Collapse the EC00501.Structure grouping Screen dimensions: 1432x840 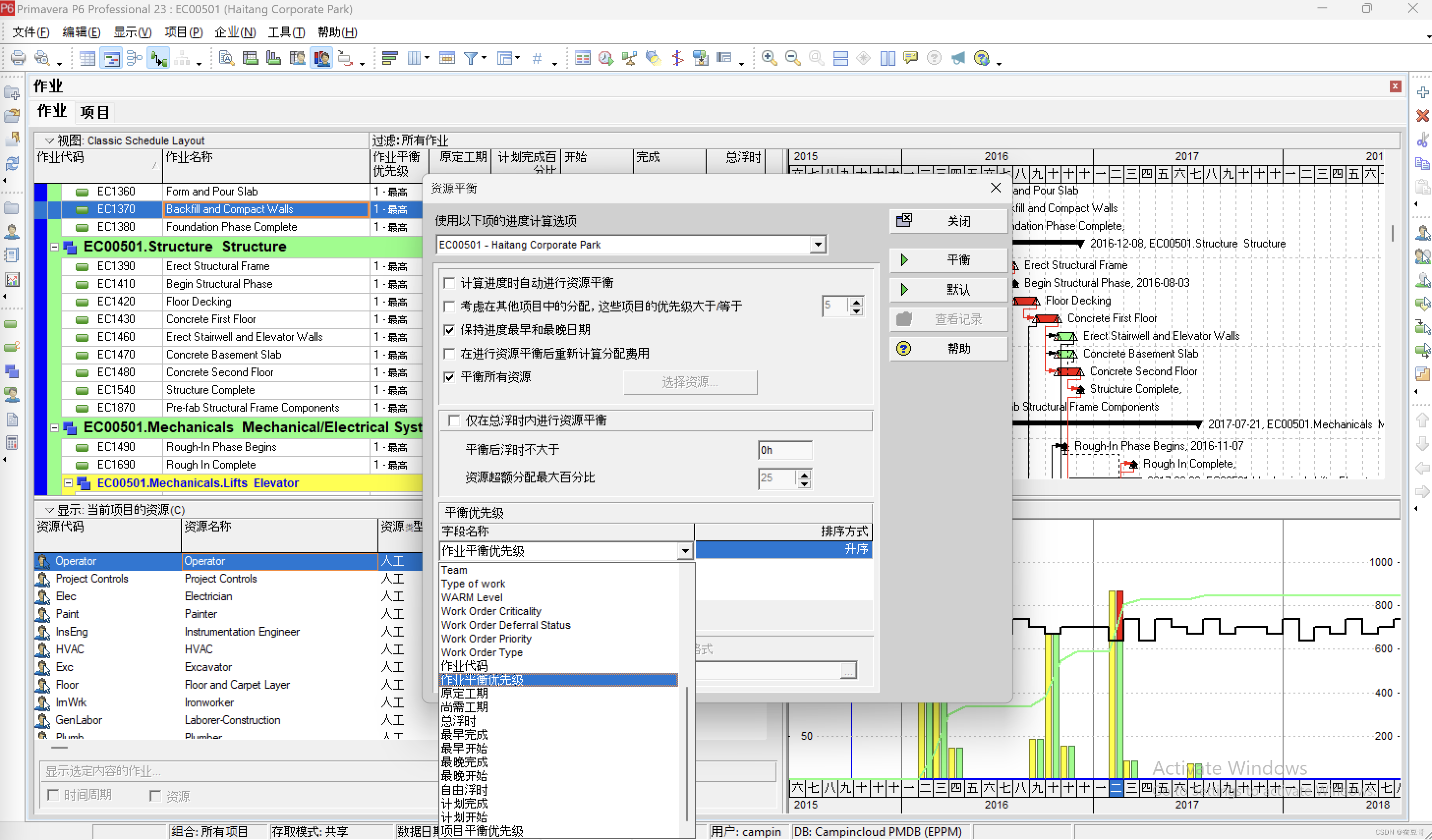click(54, 247)
